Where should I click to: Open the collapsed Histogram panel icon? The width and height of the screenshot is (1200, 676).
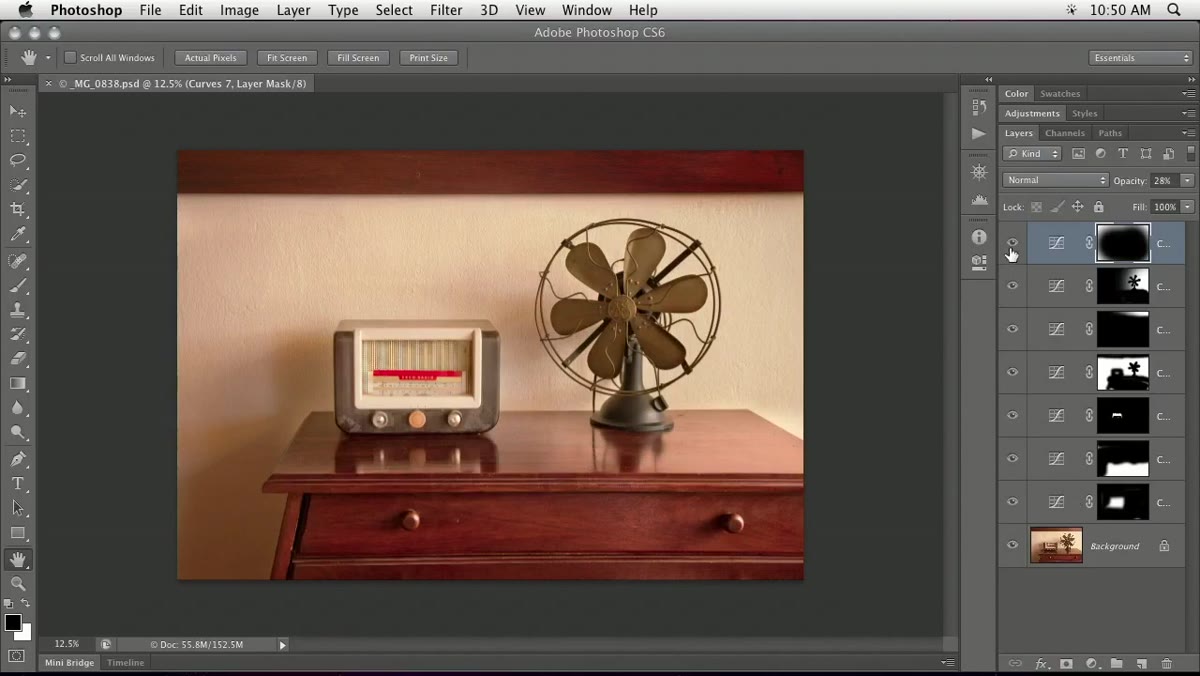point(979,200)
